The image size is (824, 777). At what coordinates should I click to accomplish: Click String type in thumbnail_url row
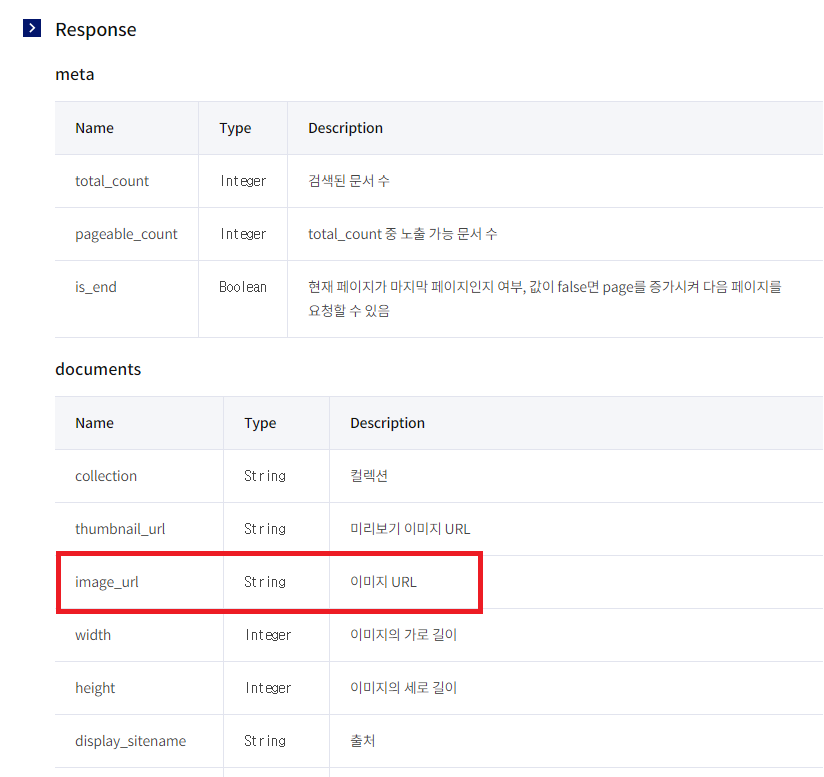(265, 530)
